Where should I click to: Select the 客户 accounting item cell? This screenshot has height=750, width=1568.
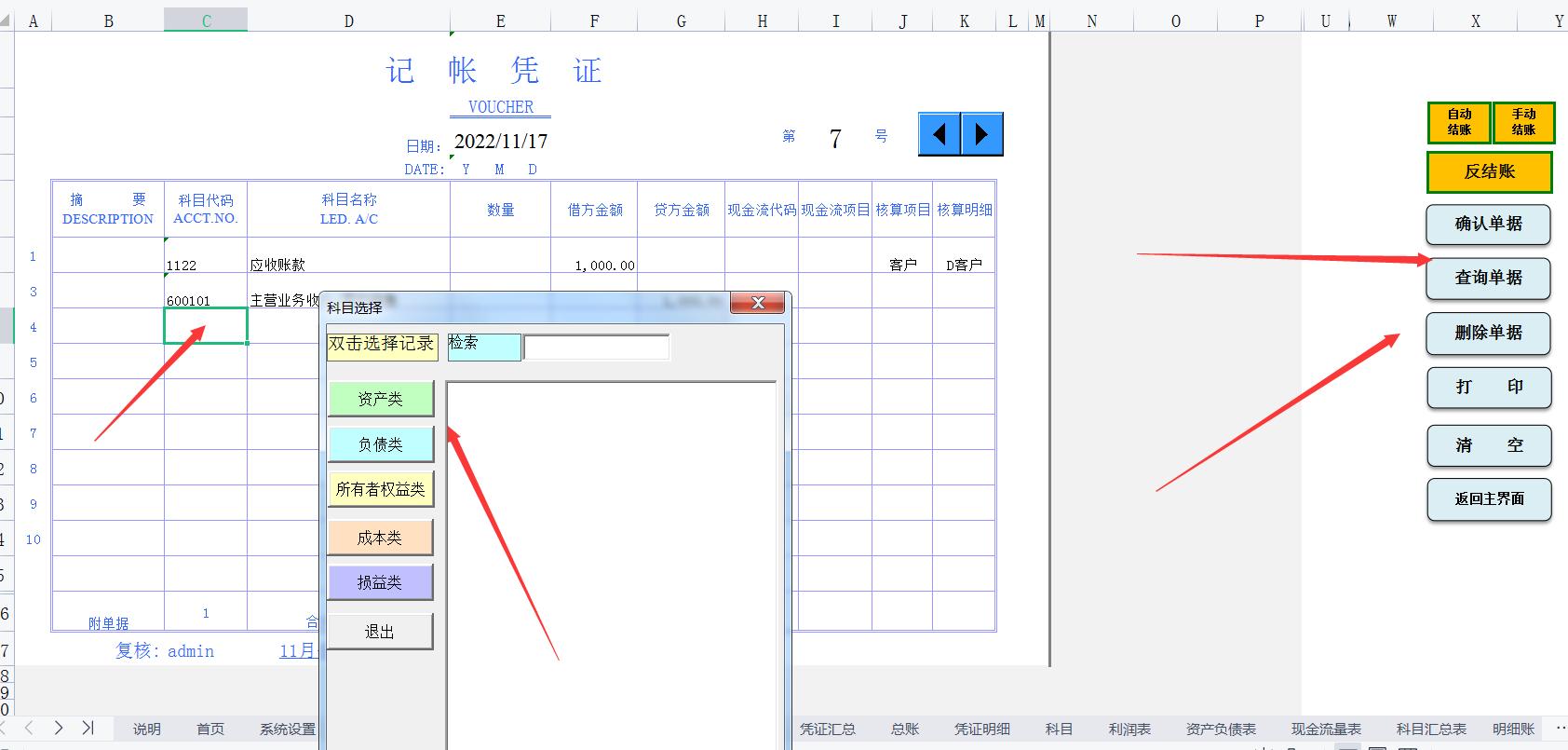[902, 255]
